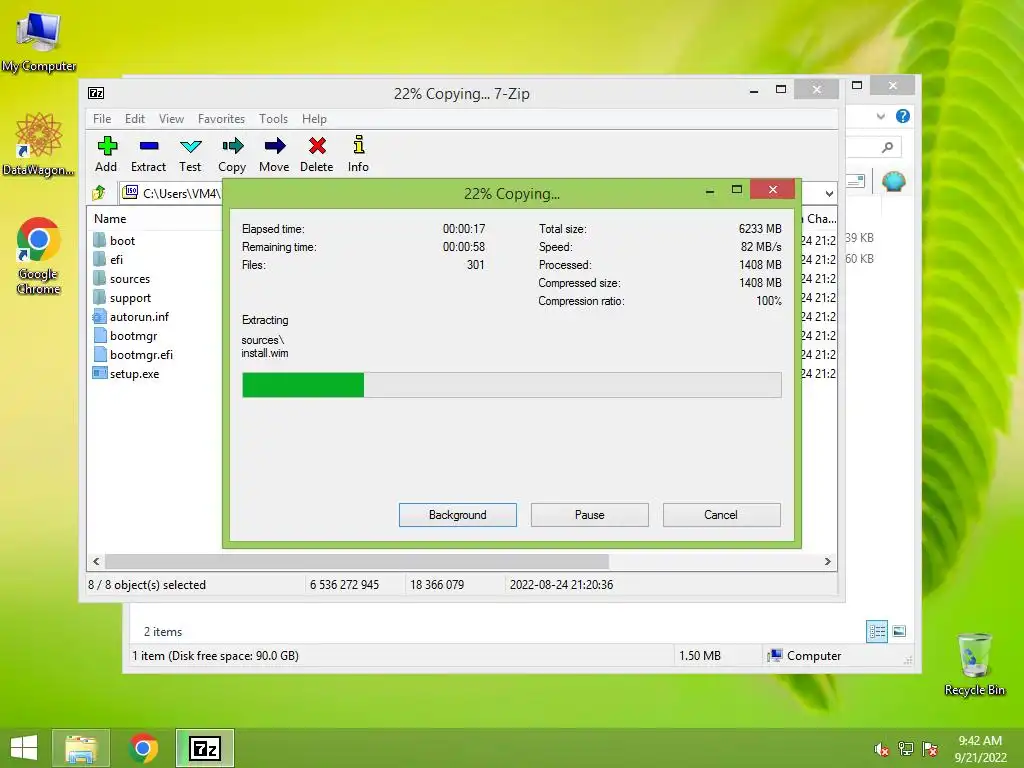Click the '6 536 272 945' status bar value
1024x768 pixels.
pyautogui.click(x=344, y=584)
